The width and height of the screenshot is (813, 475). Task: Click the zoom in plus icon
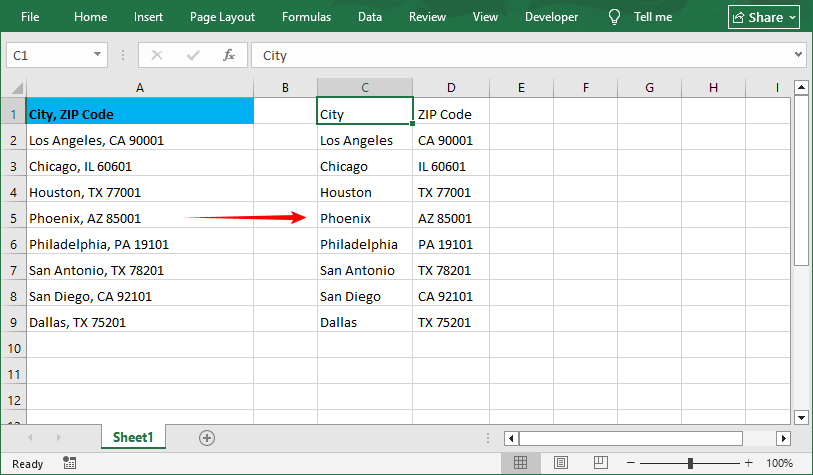[x=748, y=463]
